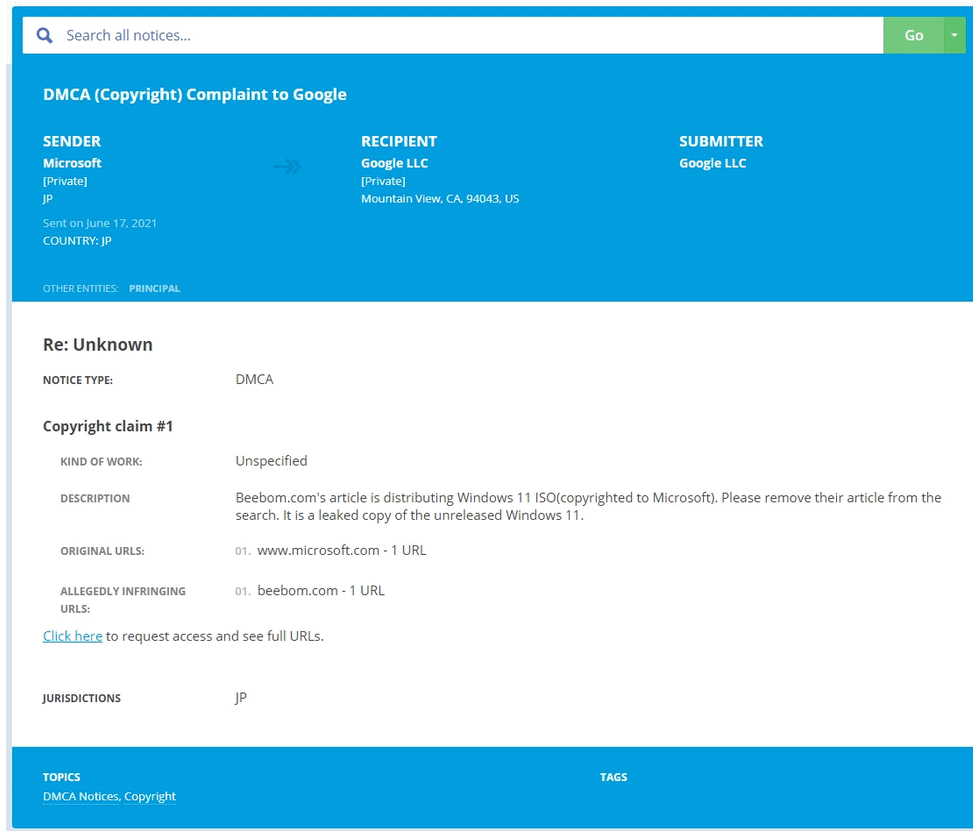The width and height of the screenshot is (973, 832).
Task: Click the 'beebom.com - 1 URL' entry
Action: (321, 591)
